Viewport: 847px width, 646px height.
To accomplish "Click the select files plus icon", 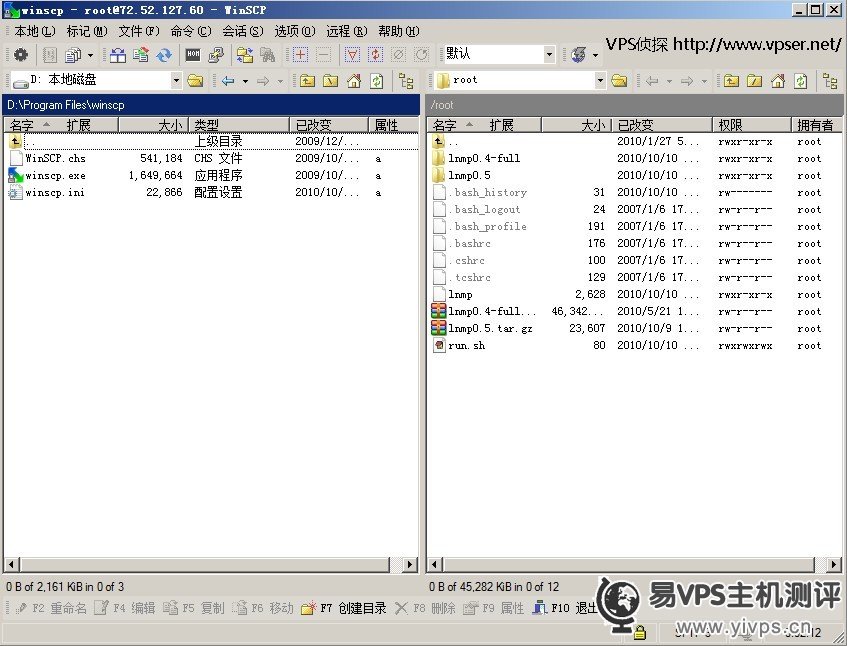I will (x=300, y=55).
